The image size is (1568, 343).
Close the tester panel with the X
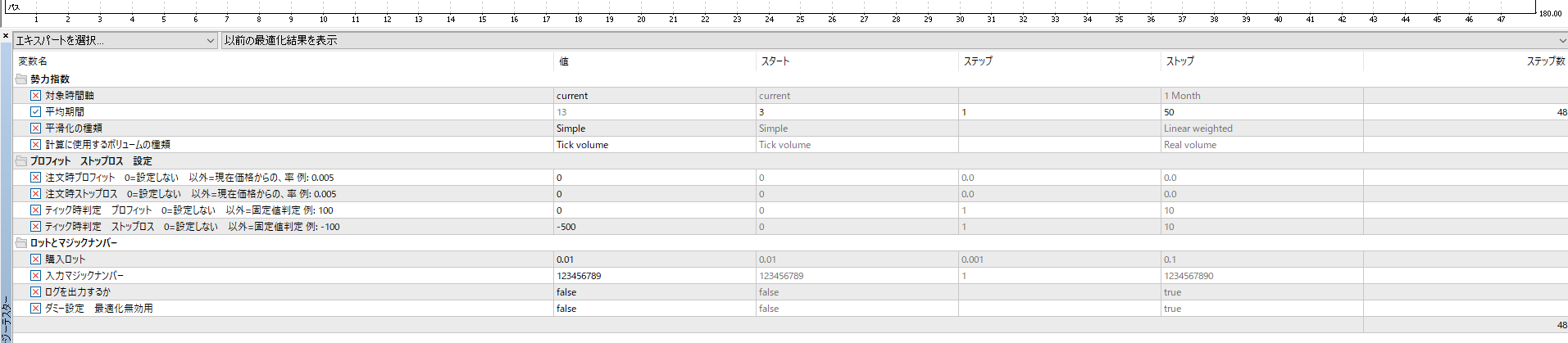click(6, 36)
